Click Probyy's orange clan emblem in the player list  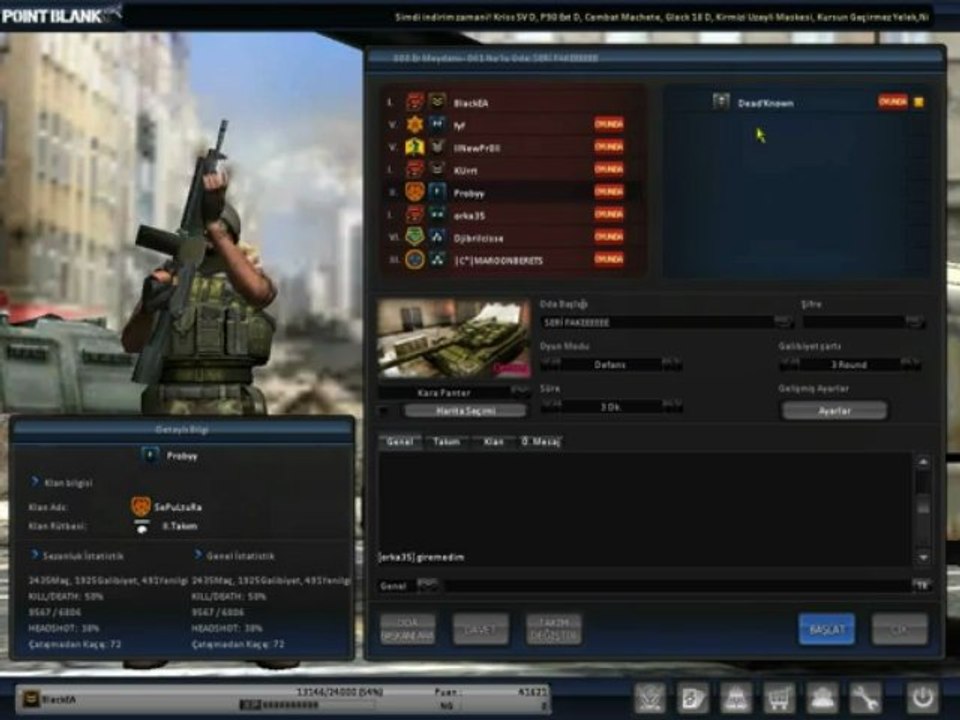[414, 192]
